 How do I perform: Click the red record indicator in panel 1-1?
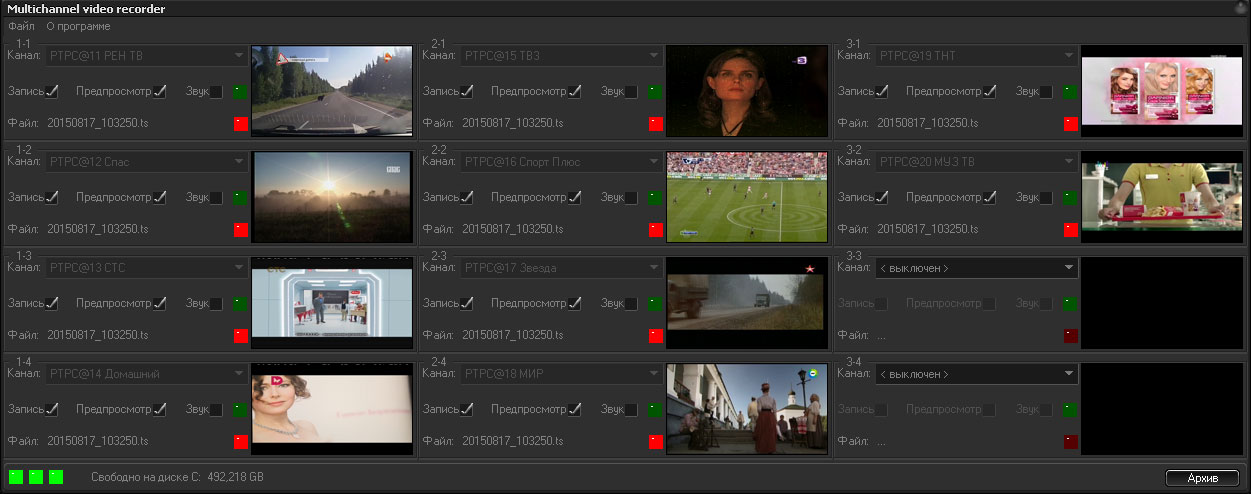point(240,124)
